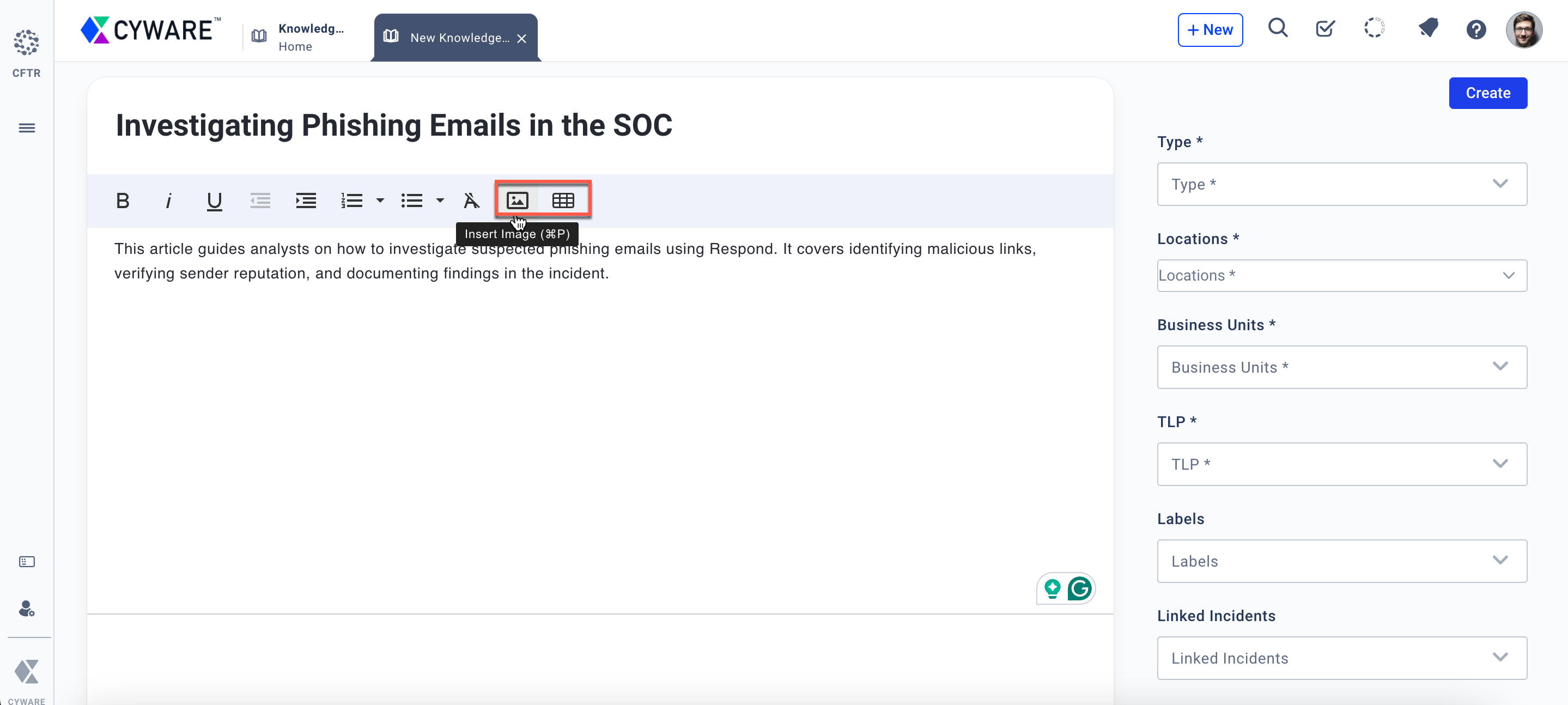Screen dimensions: 1568x705
Task: Insert a table using the table icon
Action: (563, 200)
